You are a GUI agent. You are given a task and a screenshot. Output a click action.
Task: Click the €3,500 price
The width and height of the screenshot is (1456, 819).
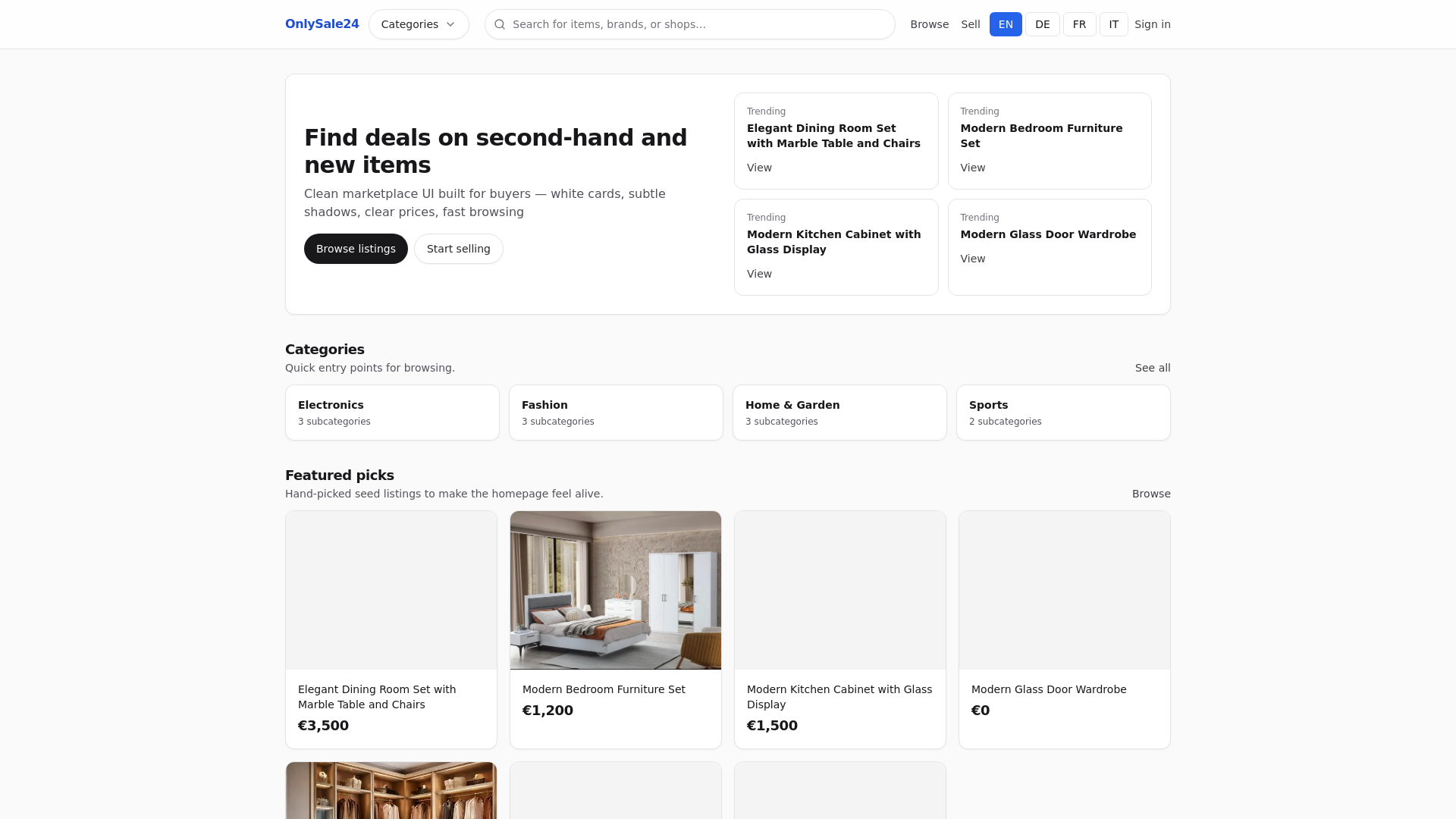pyautogui.click(x=323, y=726)
